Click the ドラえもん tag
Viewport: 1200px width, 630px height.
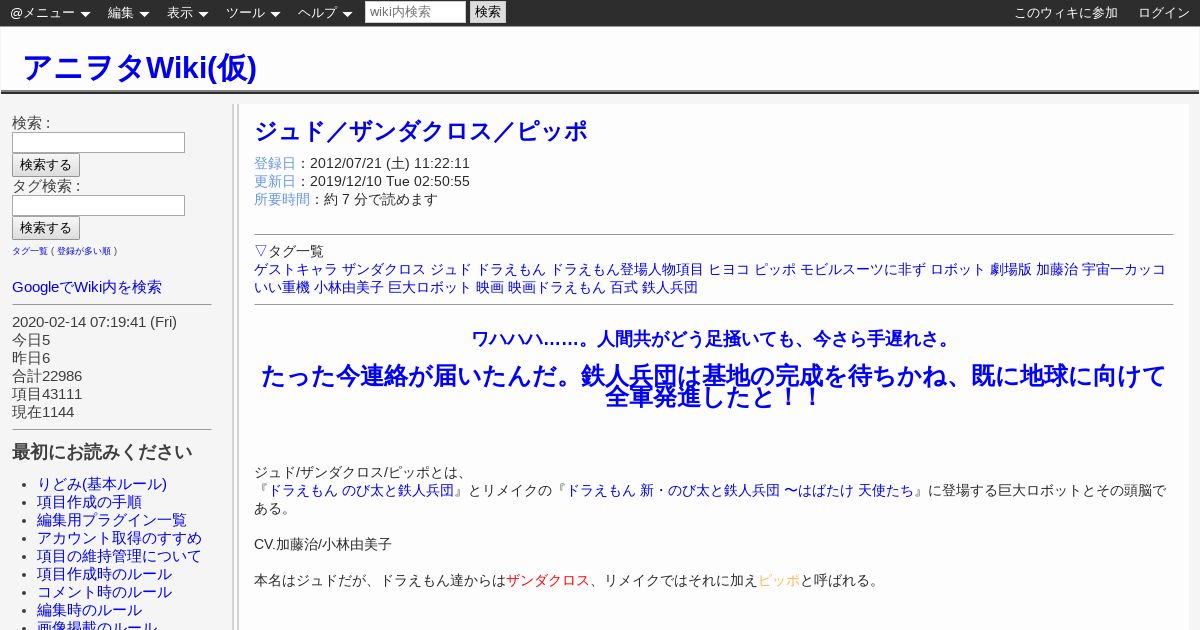(x=511, y=269)
